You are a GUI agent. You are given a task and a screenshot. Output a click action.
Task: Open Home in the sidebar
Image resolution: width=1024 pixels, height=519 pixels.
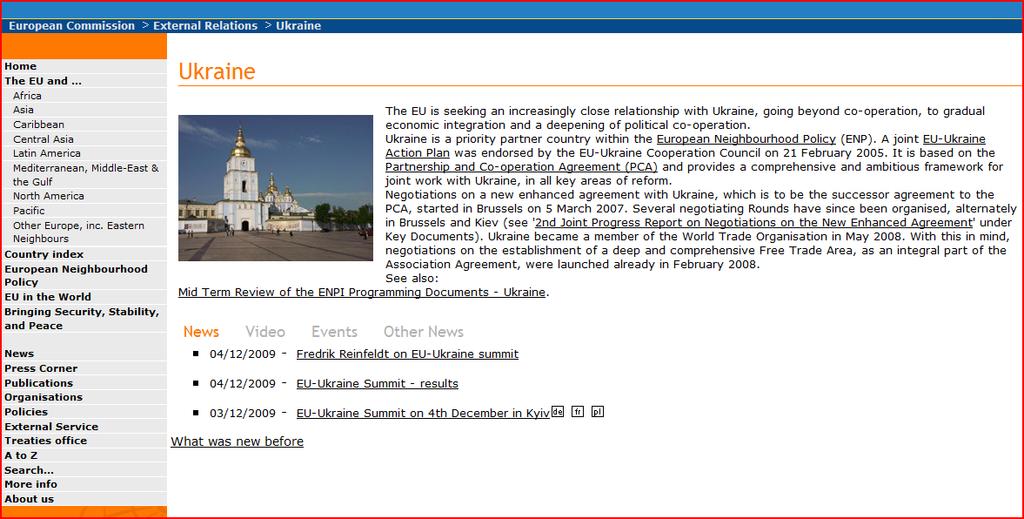[20, 66]
